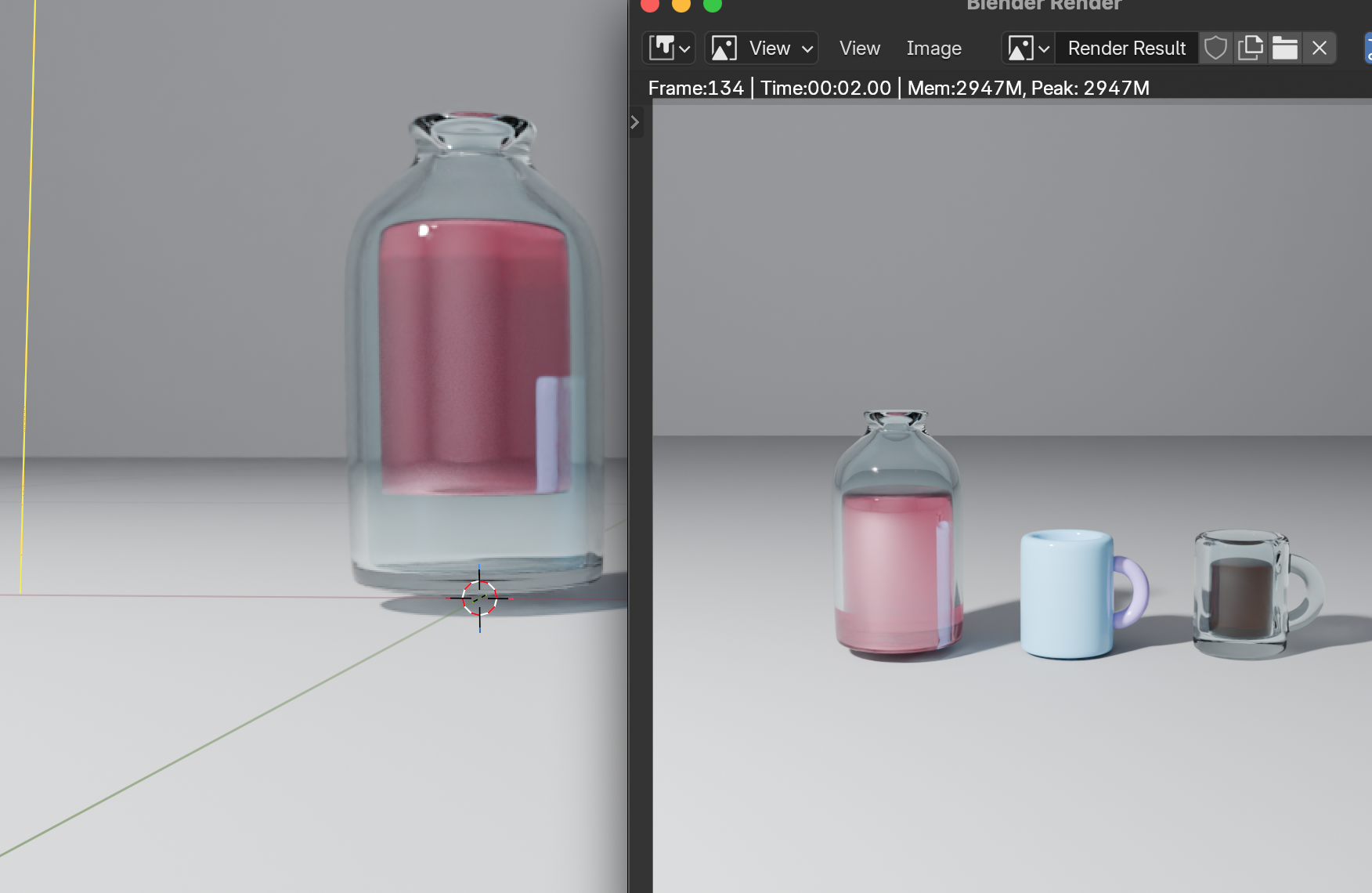Screen dimensions: 1372x893
Task: Click the 3D cursor in the viewport
Action: point(479,598)
